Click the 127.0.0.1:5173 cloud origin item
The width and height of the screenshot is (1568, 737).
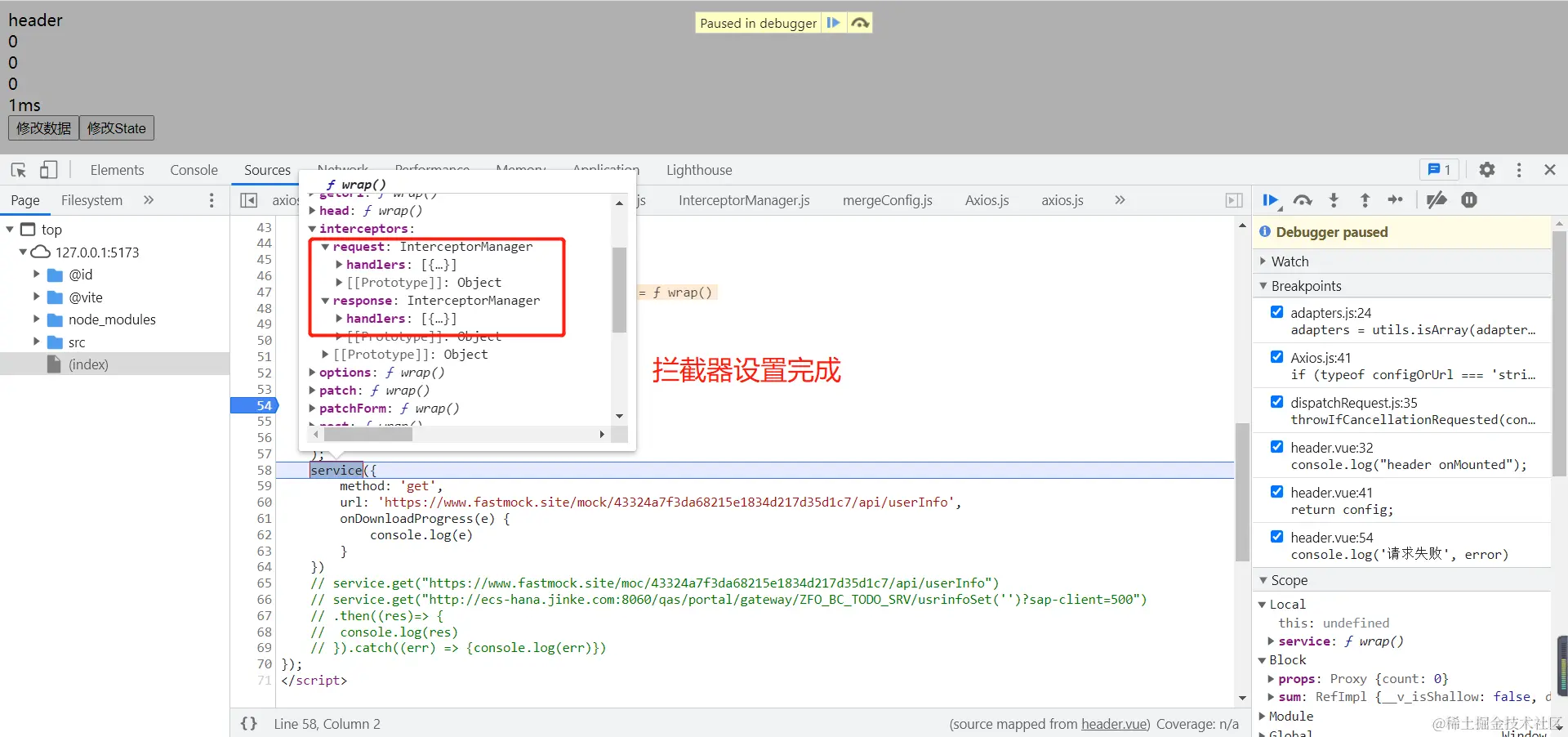(97, 252)
